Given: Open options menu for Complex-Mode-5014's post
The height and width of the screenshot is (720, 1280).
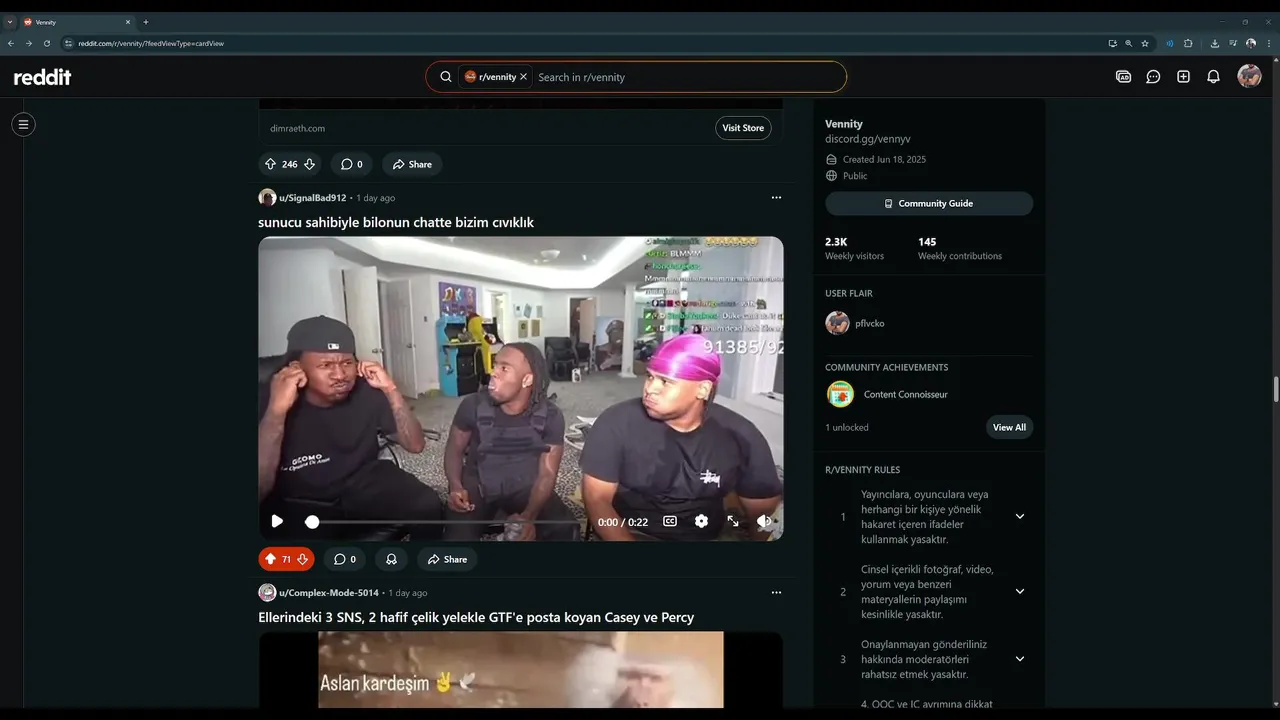Looking at the screenshot, I should 776,593.
